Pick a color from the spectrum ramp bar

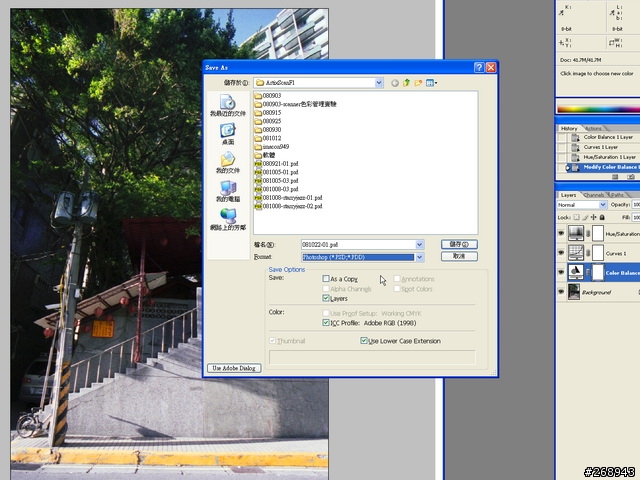coord(598,109)
